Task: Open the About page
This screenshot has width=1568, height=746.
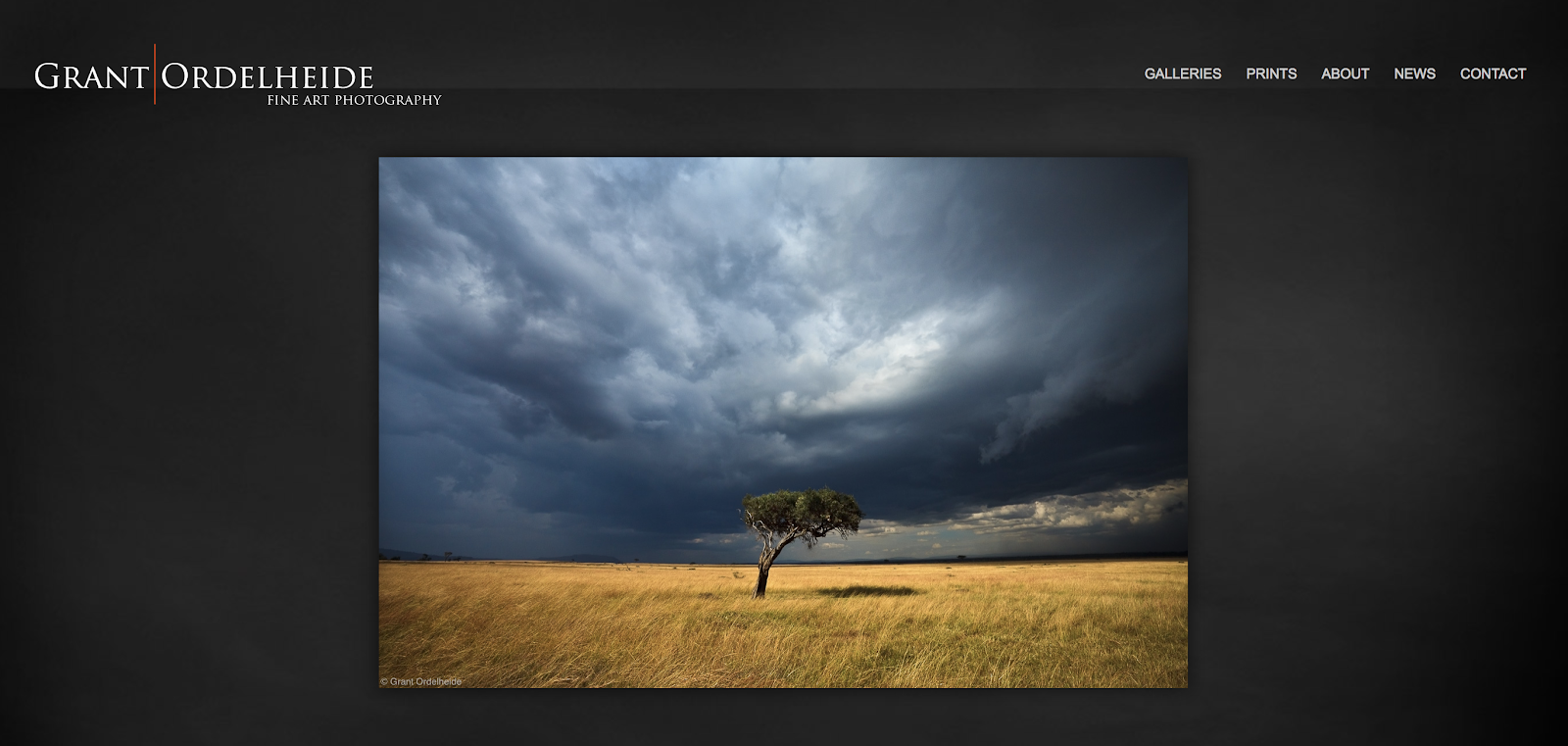Action: click(1345, 74)
